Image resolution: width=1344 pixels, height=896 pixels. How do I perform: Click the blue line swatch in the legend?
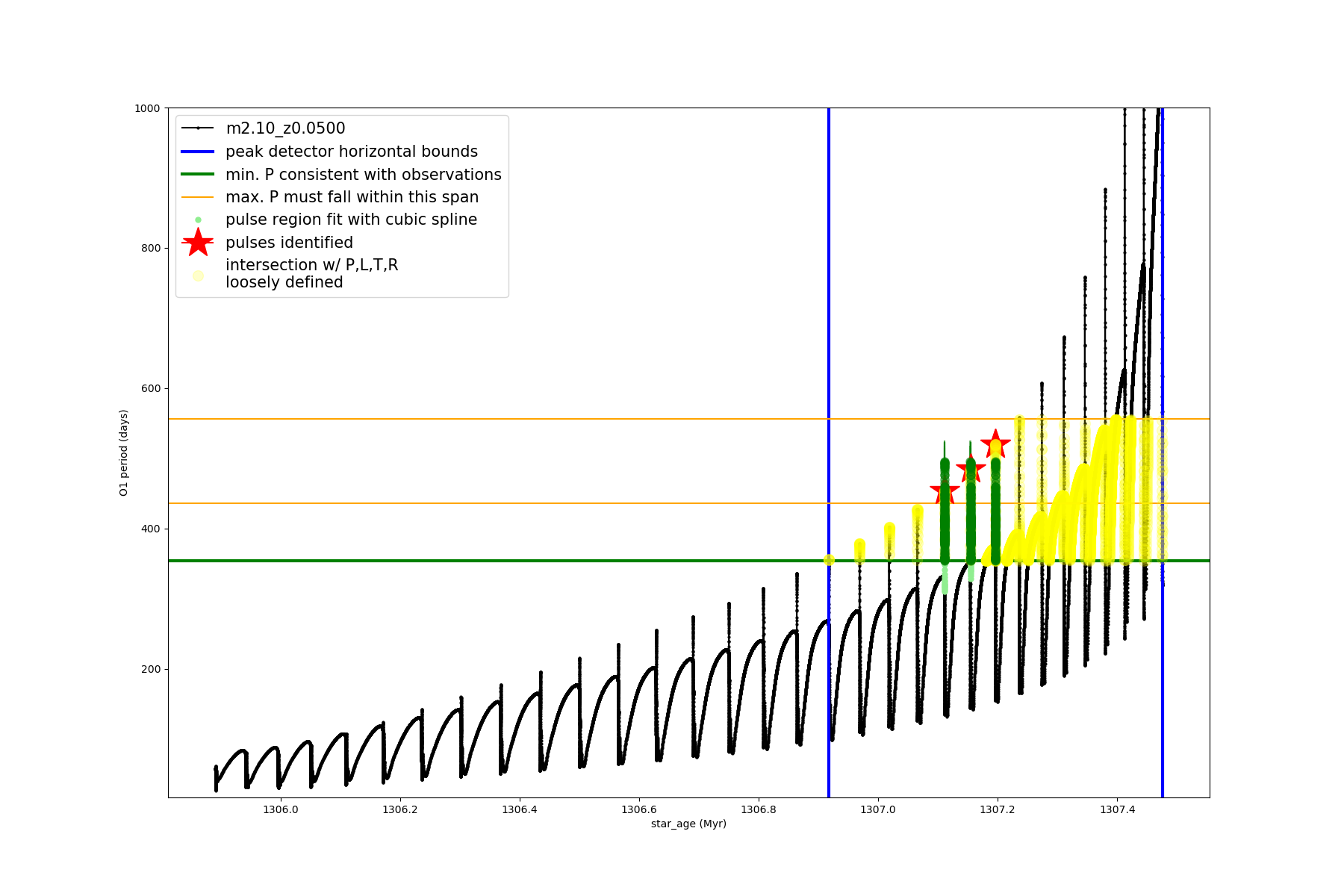(x=198, y=152)
